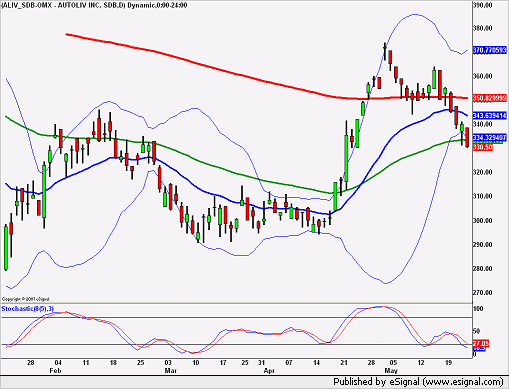Viewport: 509px width, 389px height.
Task: Click the 50 label on stochastic scale
Action: click(477, 331)
